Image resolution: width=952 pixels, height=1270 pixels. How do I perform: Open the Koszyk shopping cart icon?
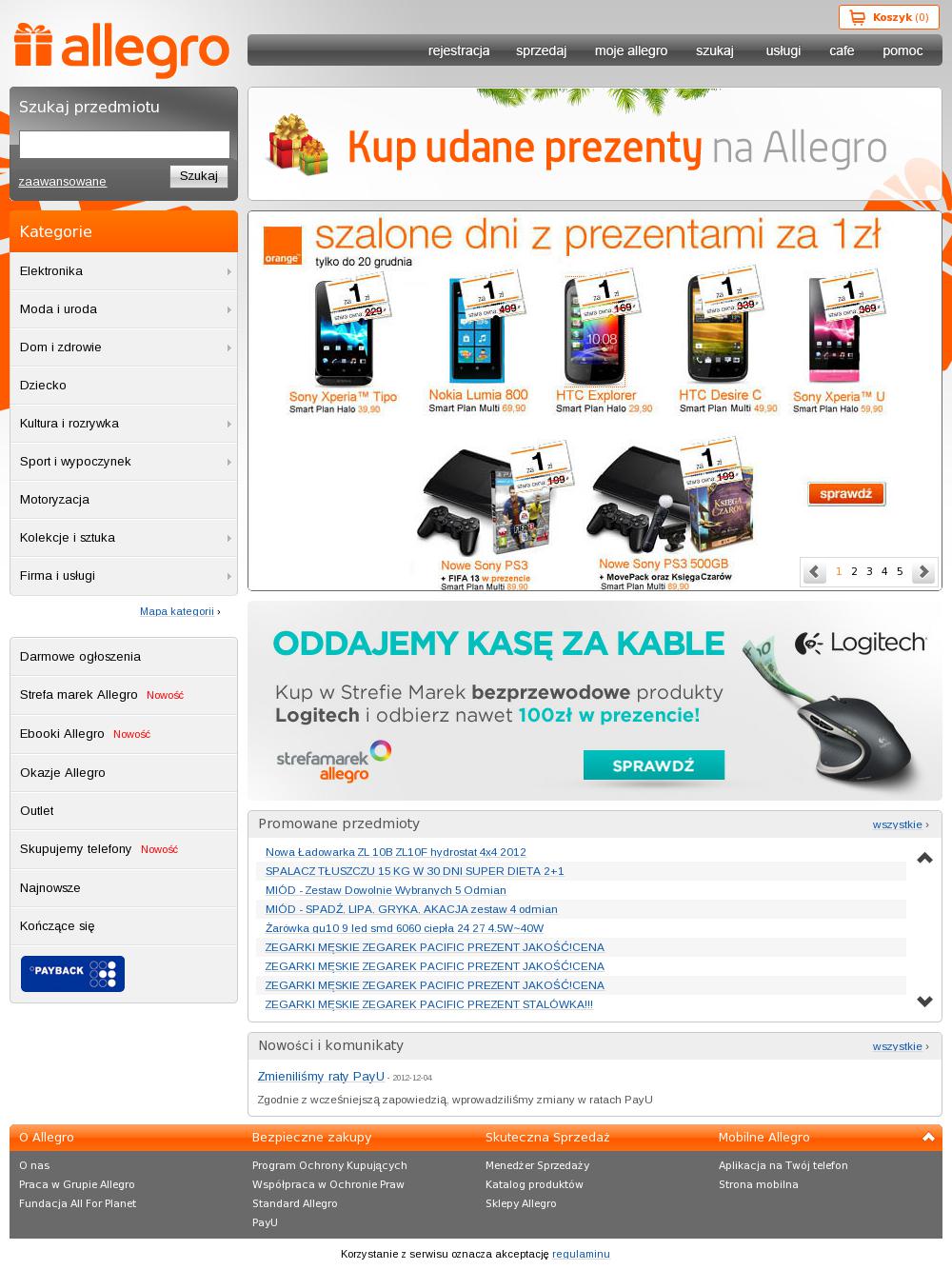coord(858,17)
